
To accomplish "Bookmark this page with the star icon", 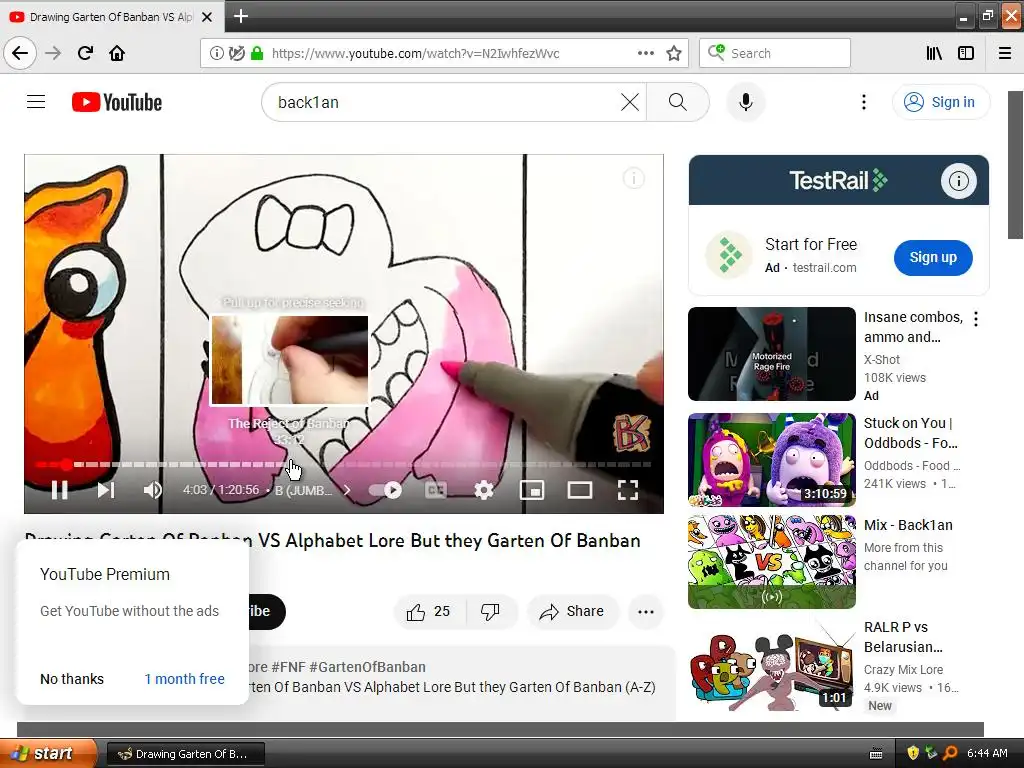I will (x=673, y=54).
